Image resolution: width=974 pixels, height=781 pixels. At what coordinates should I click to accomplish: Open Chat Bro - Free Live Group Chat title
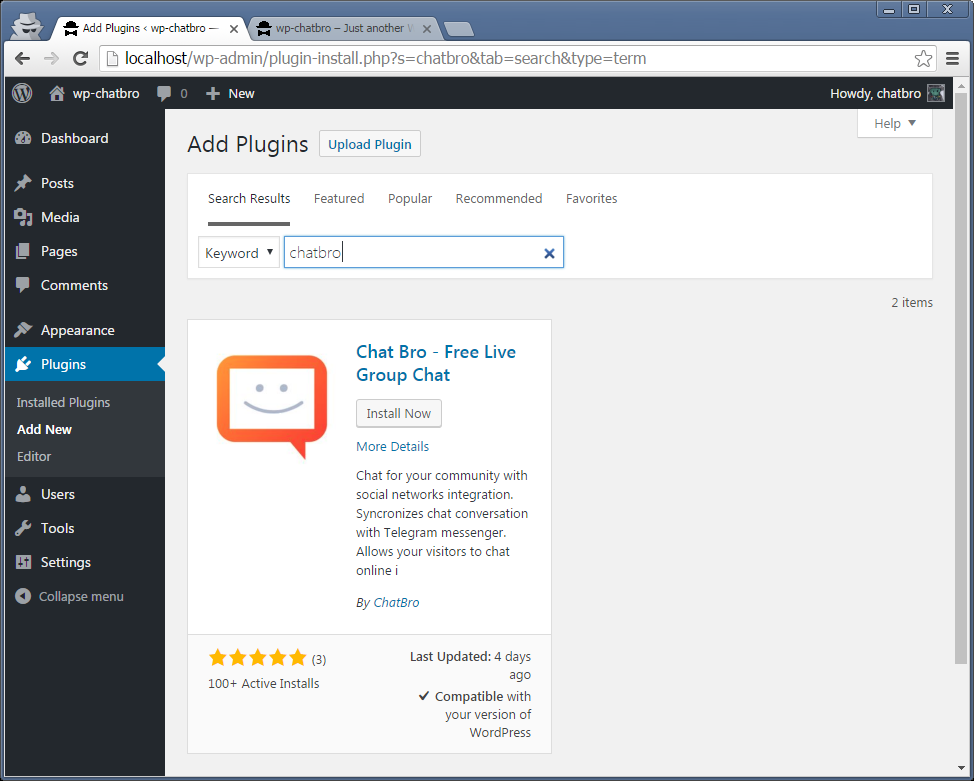436,363
